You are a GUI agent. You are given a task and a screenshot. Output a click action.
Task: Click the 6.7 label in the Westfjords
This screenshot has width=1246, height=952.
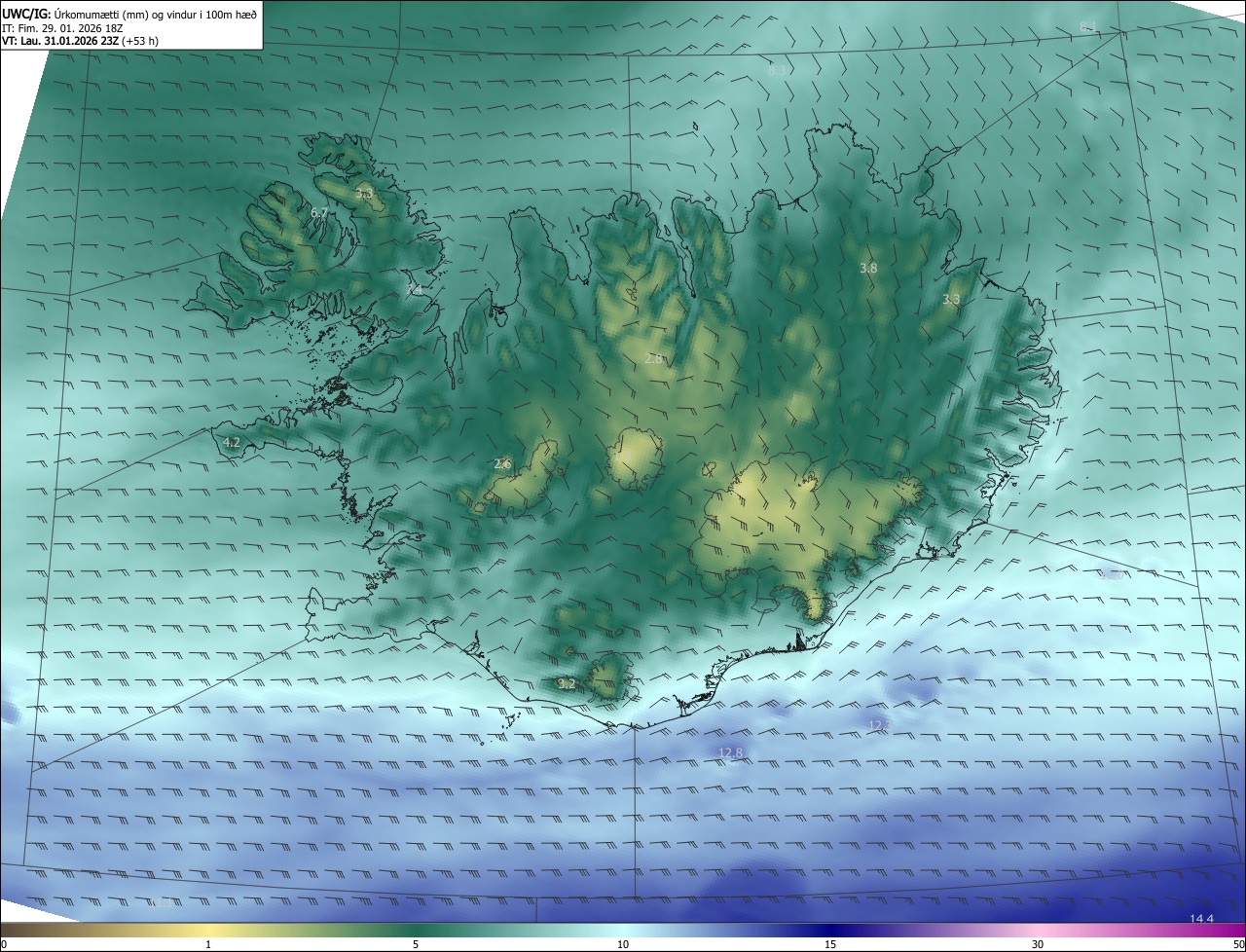point(318,212)
